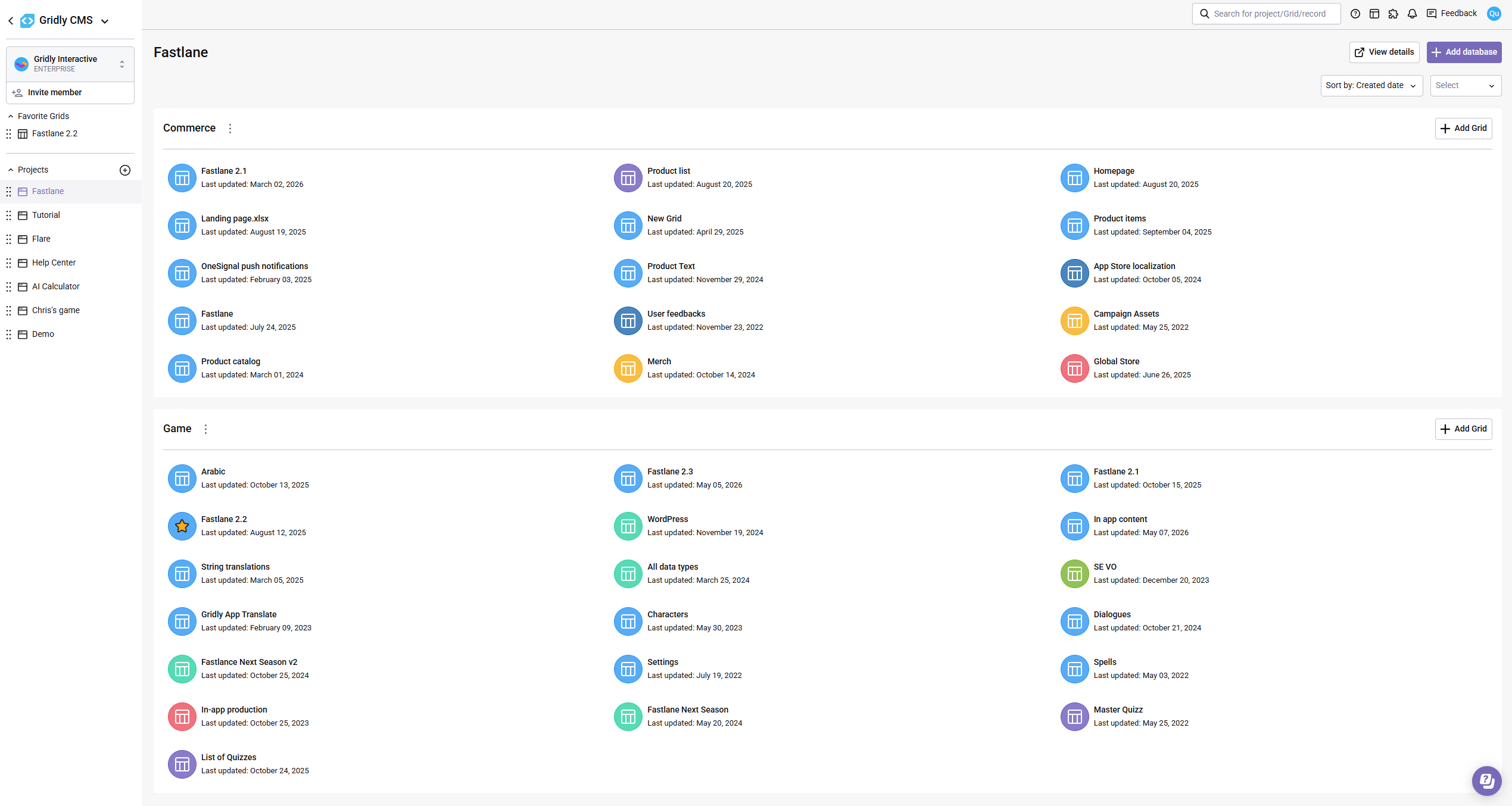Open the grid layout icon in top bar
The width and height of the screenshot is (1512, 806).
(1374, 14)
